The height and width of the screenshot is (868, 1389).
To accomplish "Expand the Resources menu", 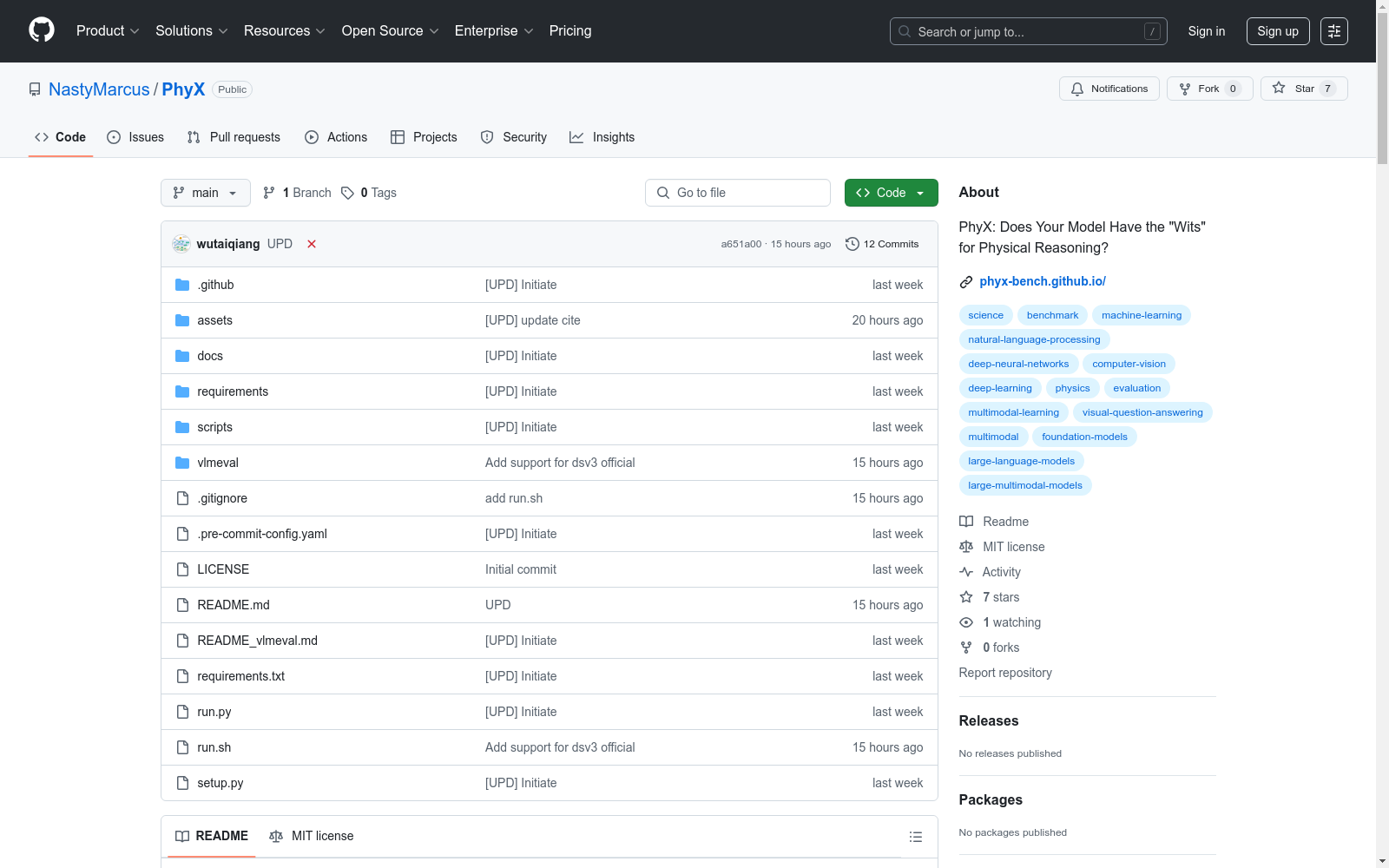I will [x=285, y=30].
